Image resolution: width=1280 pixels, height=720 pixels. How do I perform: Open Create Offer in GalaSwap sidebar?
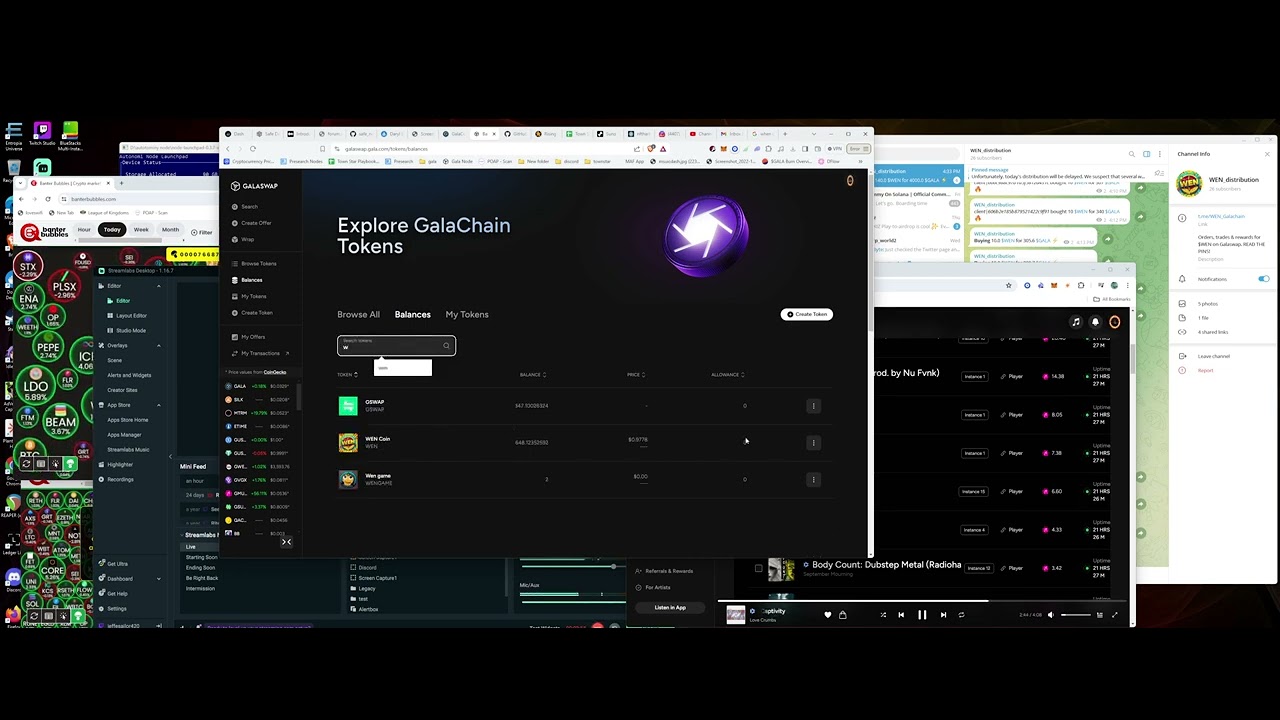pyautogui.click(x=252, y=223)
